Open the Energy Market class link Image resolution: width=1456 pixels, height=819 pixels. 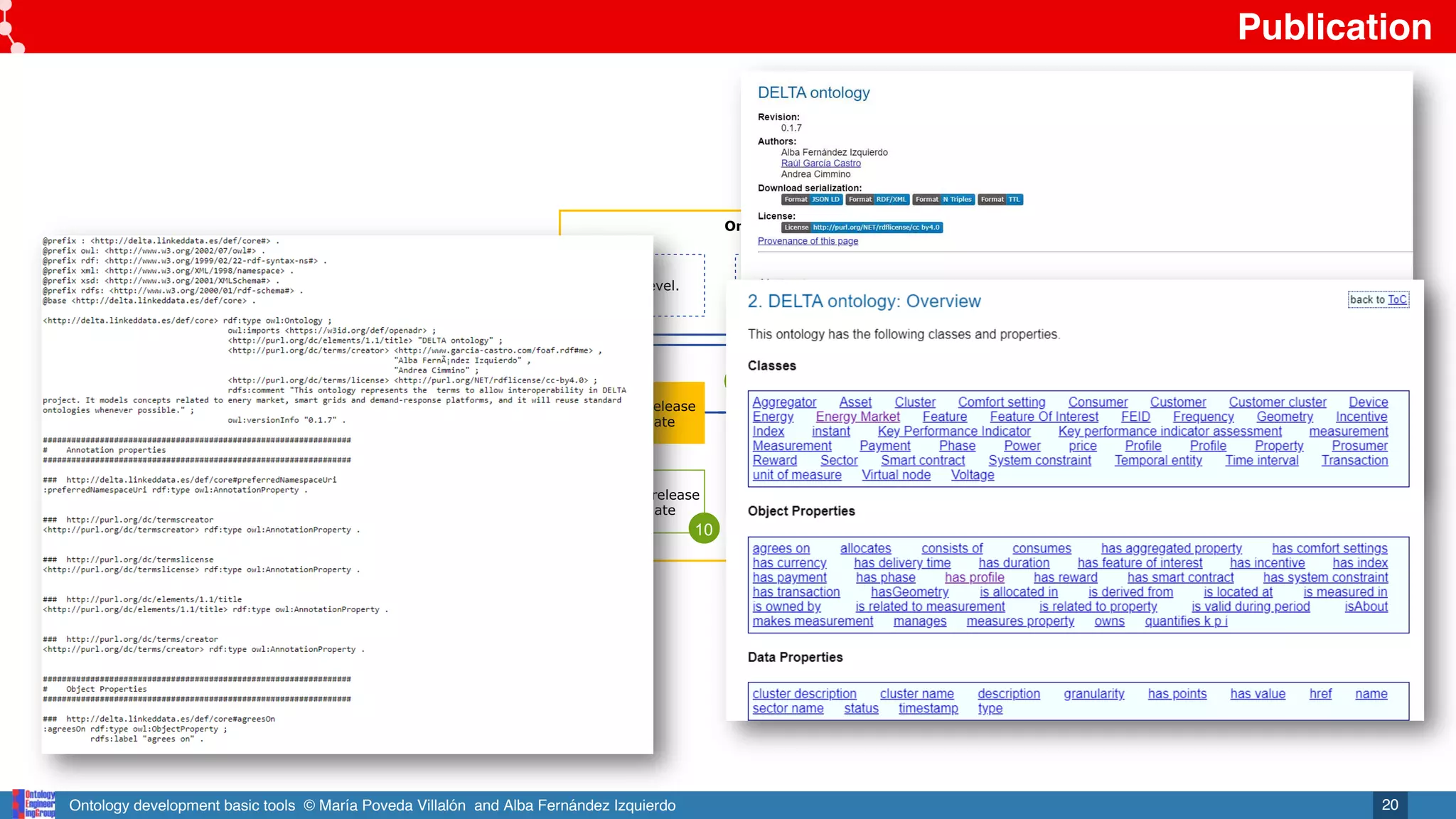tap(857, 417)
